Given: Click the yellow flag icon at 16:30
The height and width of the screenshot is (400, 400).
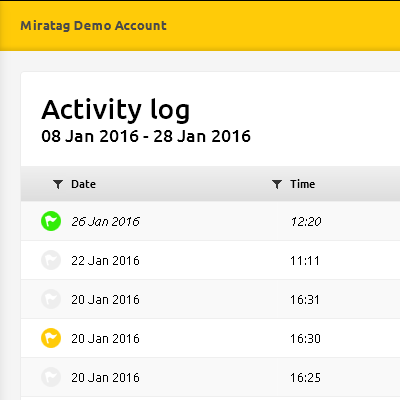Looking at the screenshot, I should (x=51, y=338).
